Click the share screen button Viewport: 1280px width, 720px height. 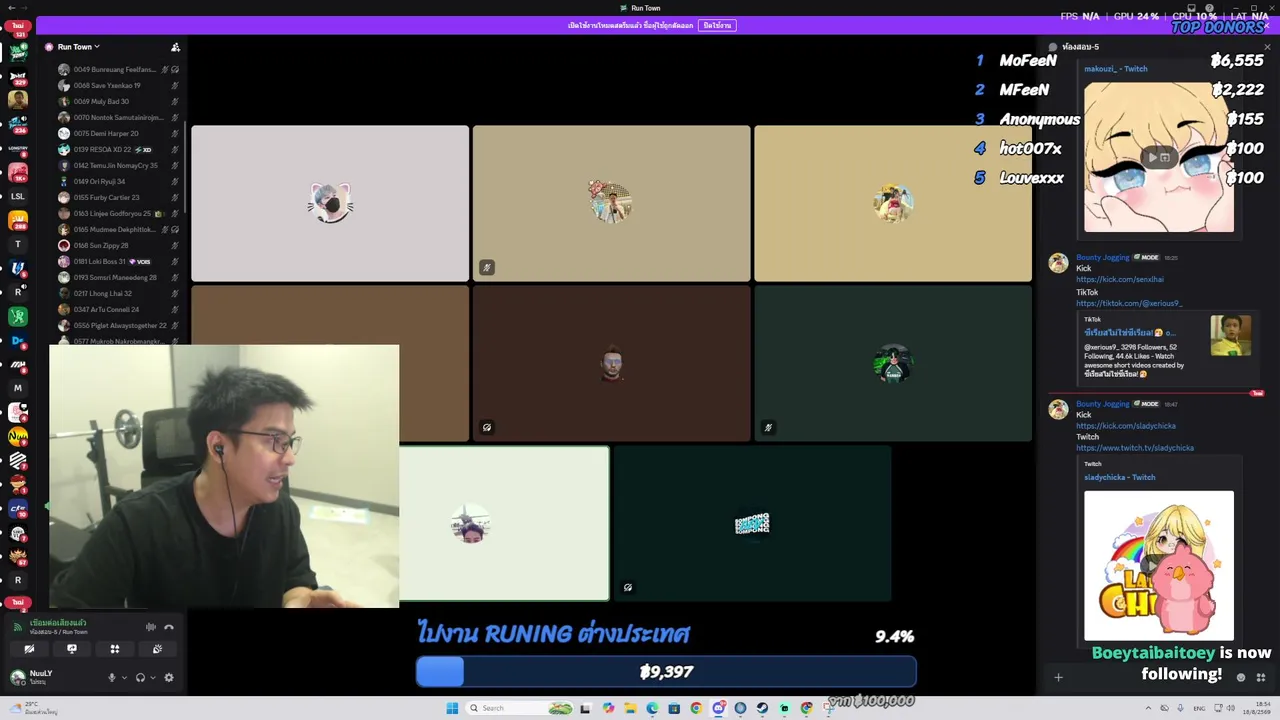pos(72,649)
